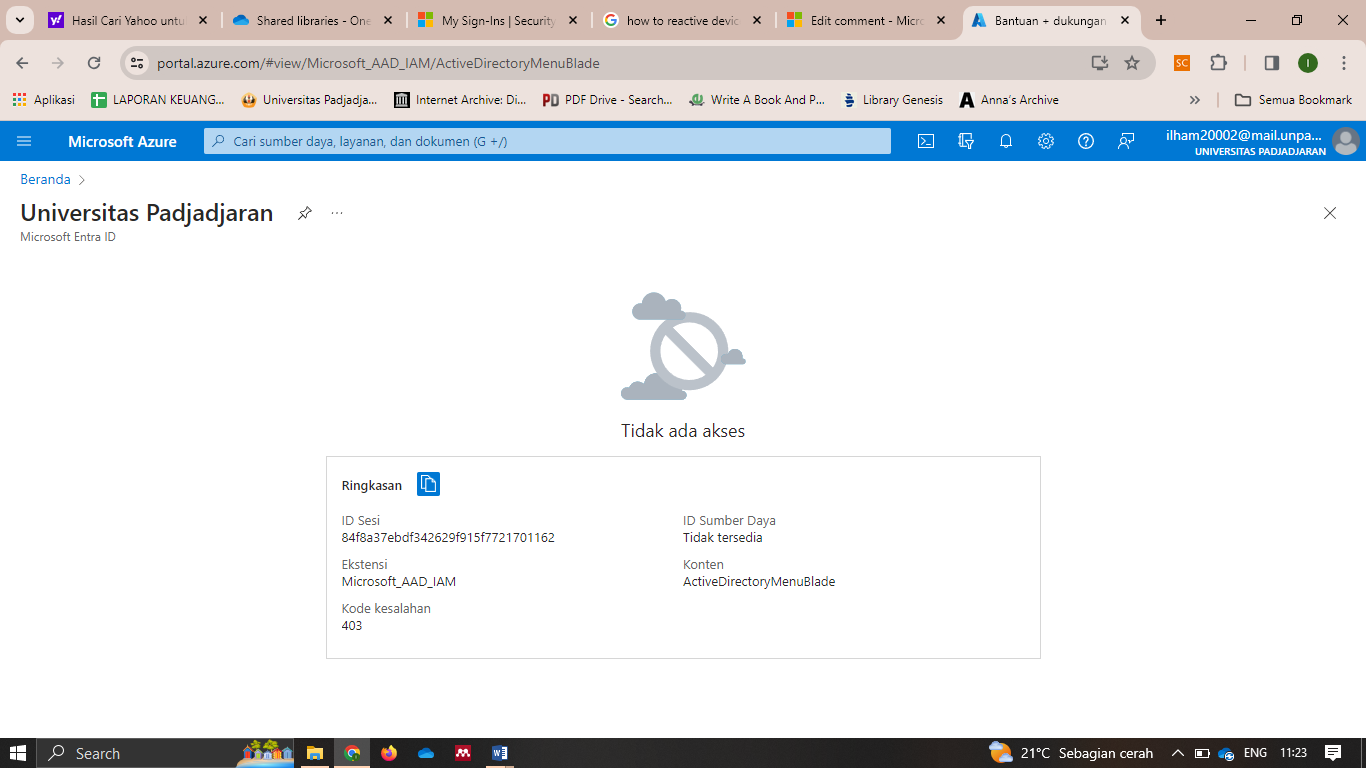Open a new browser tab
Viewport: 1366px width, 768px height.
tap(1161, 20)
